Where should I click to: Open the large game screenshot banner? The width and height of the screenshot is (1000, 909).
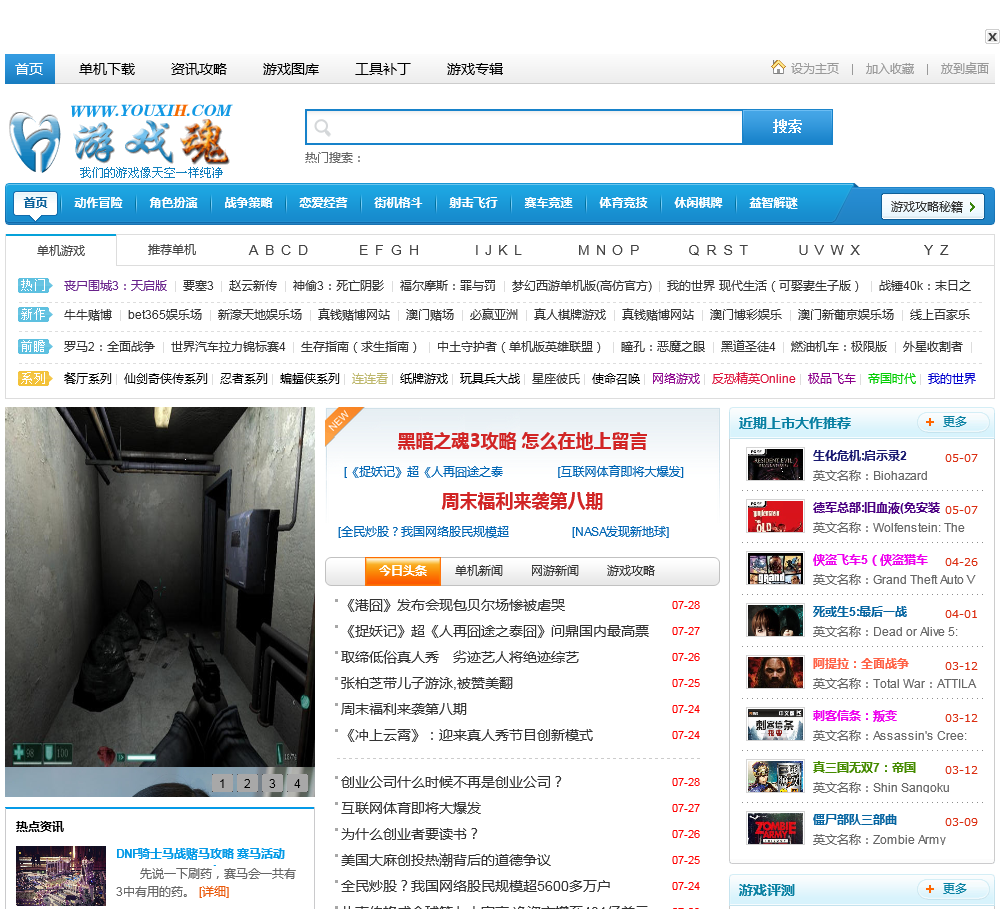[x=160, y=587]
